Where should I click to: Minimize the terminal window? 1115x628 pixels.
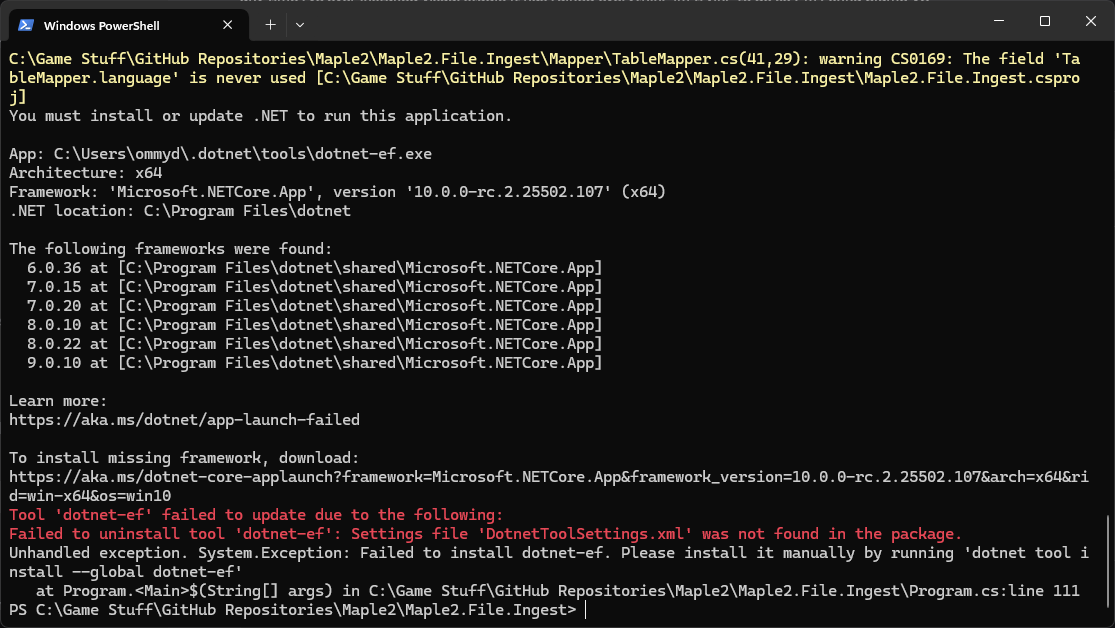click(x=999, y=21)
